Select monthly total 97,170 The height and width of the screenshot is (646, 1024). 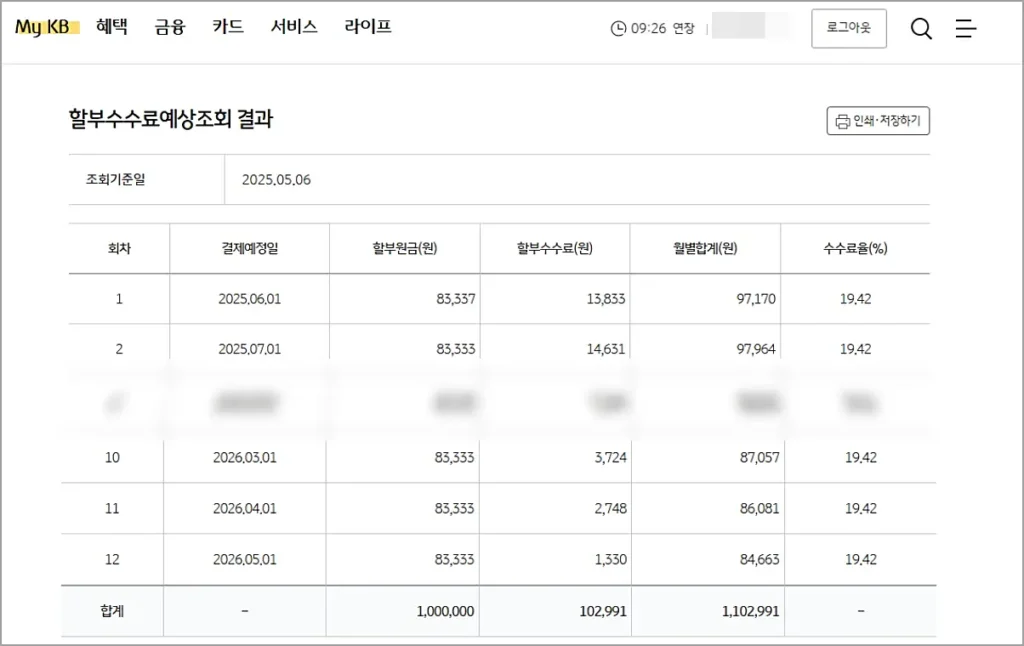point(756,299)
